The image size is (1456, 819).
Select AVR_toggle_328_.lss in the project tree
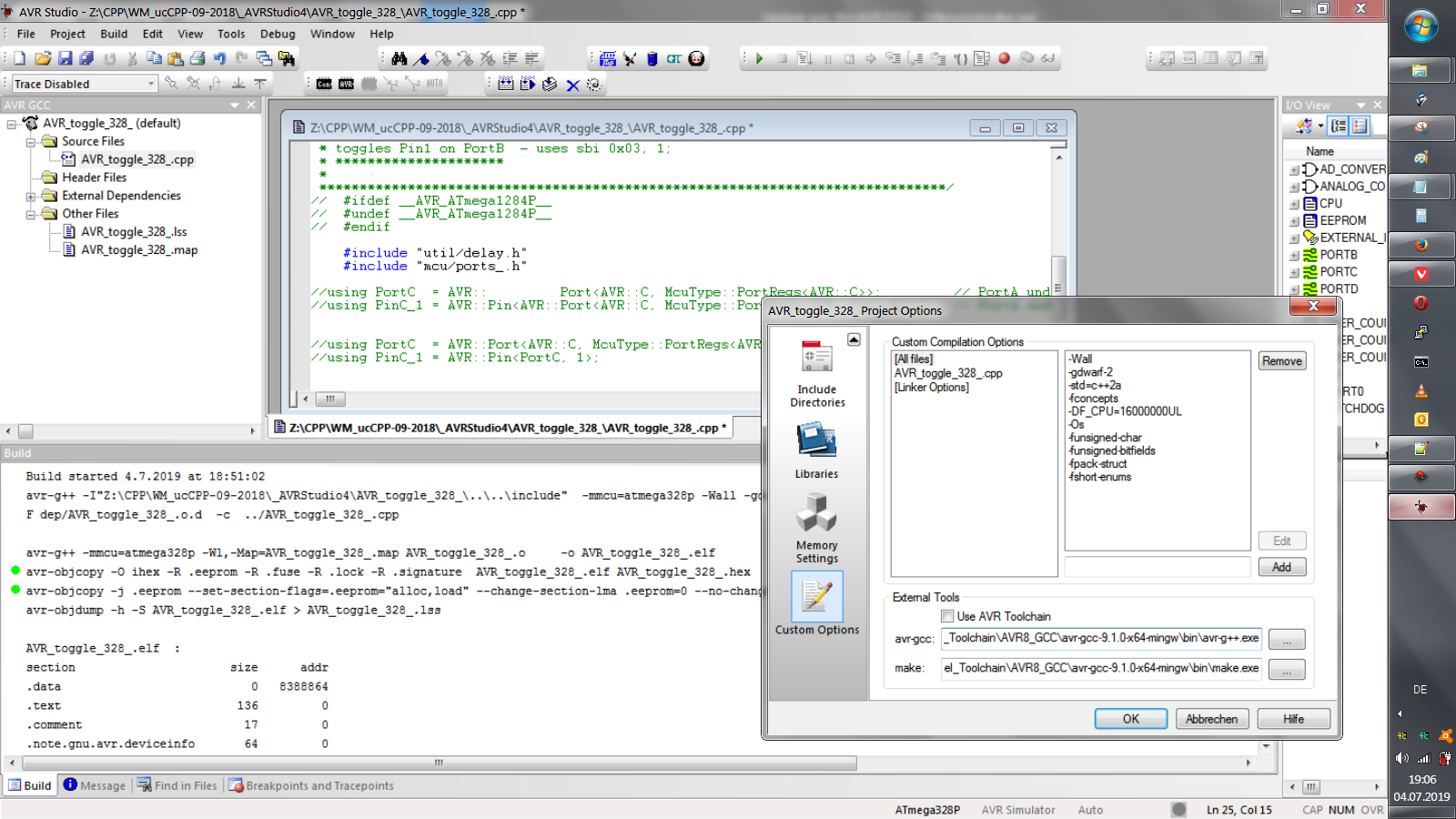[134, 232]
